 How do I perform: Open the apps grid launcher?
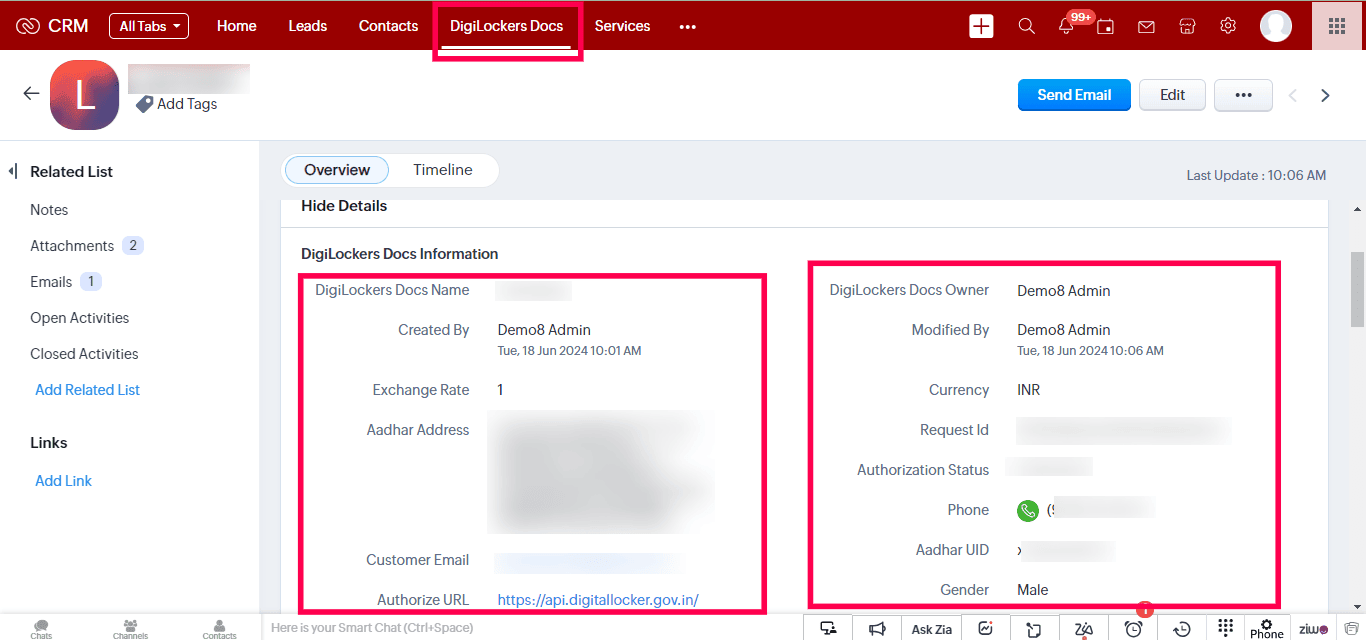coord(1337,26)
